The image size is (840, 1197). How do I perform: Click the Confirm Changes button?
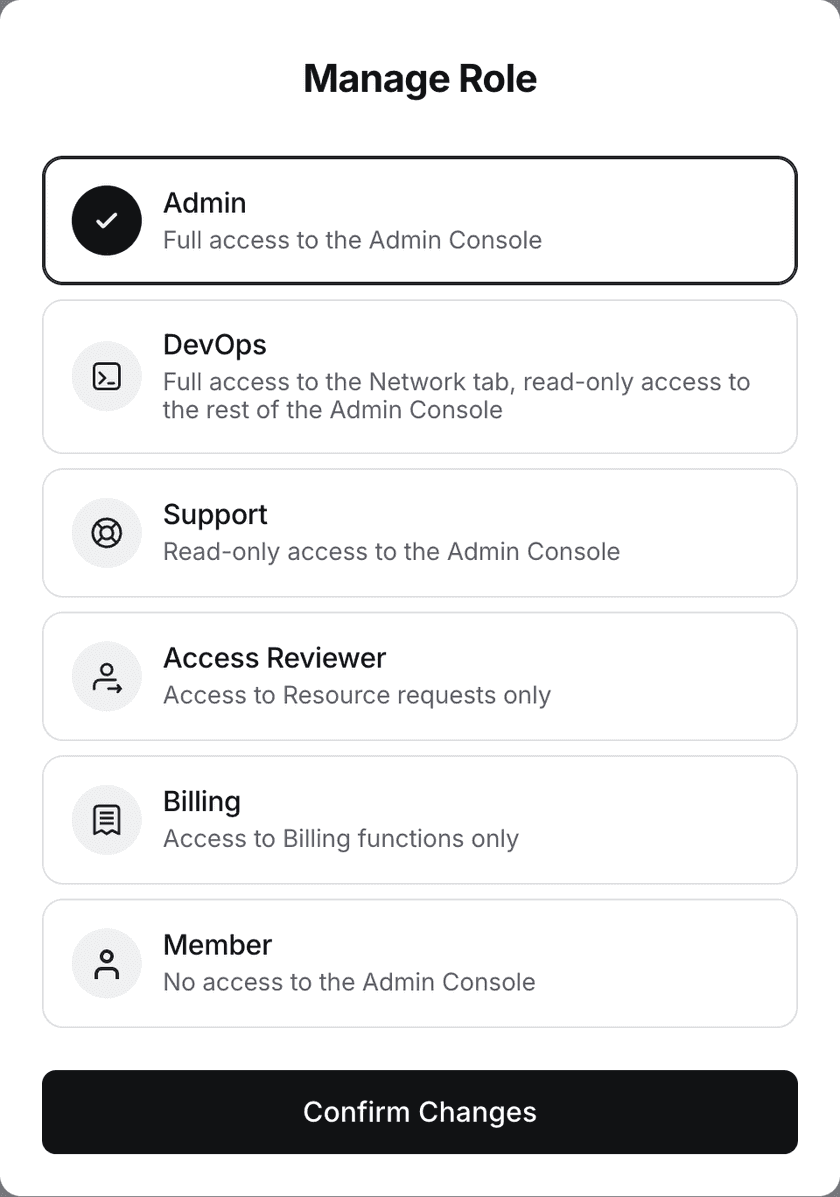point(420,1112)
